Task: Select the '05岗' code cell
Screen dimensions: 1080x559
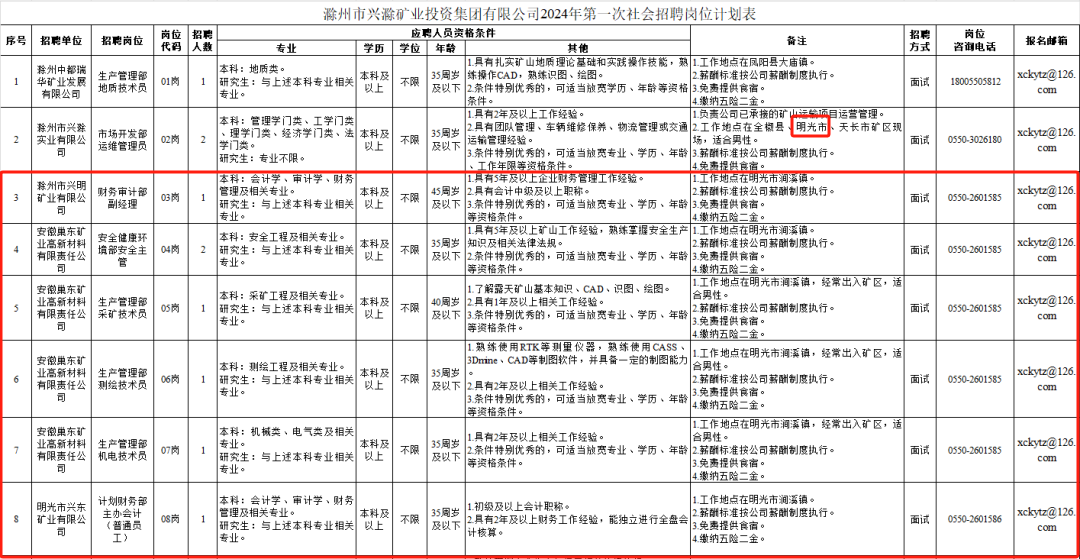Action: [x=170, y=308]
